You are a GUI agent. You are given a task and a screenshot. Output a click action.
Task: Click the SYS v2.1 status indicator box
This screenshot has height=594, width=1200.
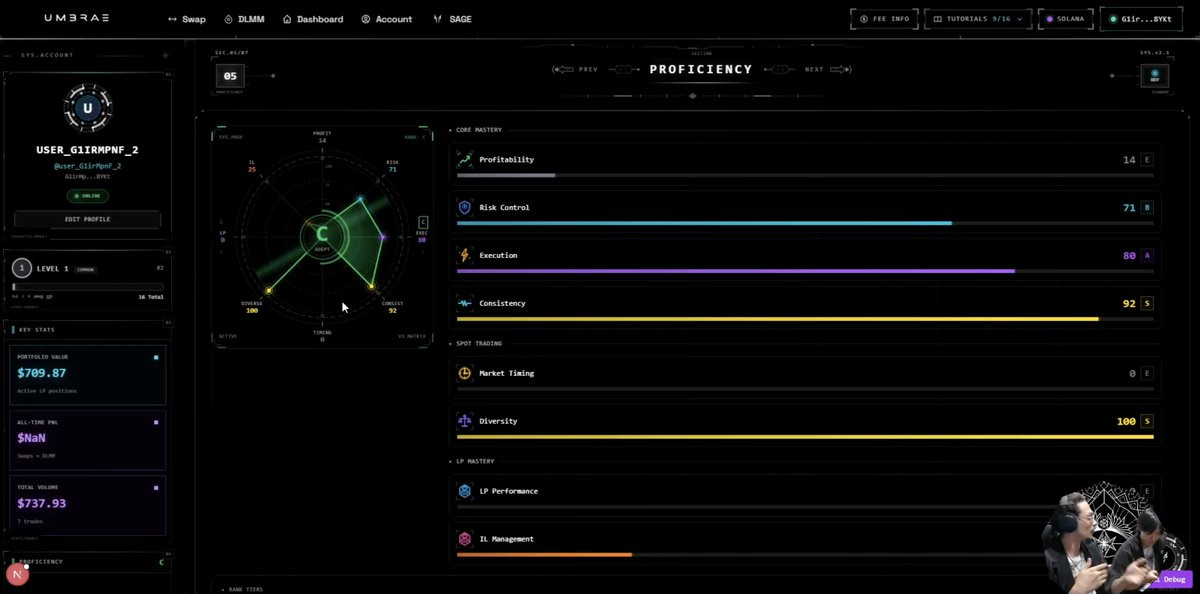pos(1155,76)
